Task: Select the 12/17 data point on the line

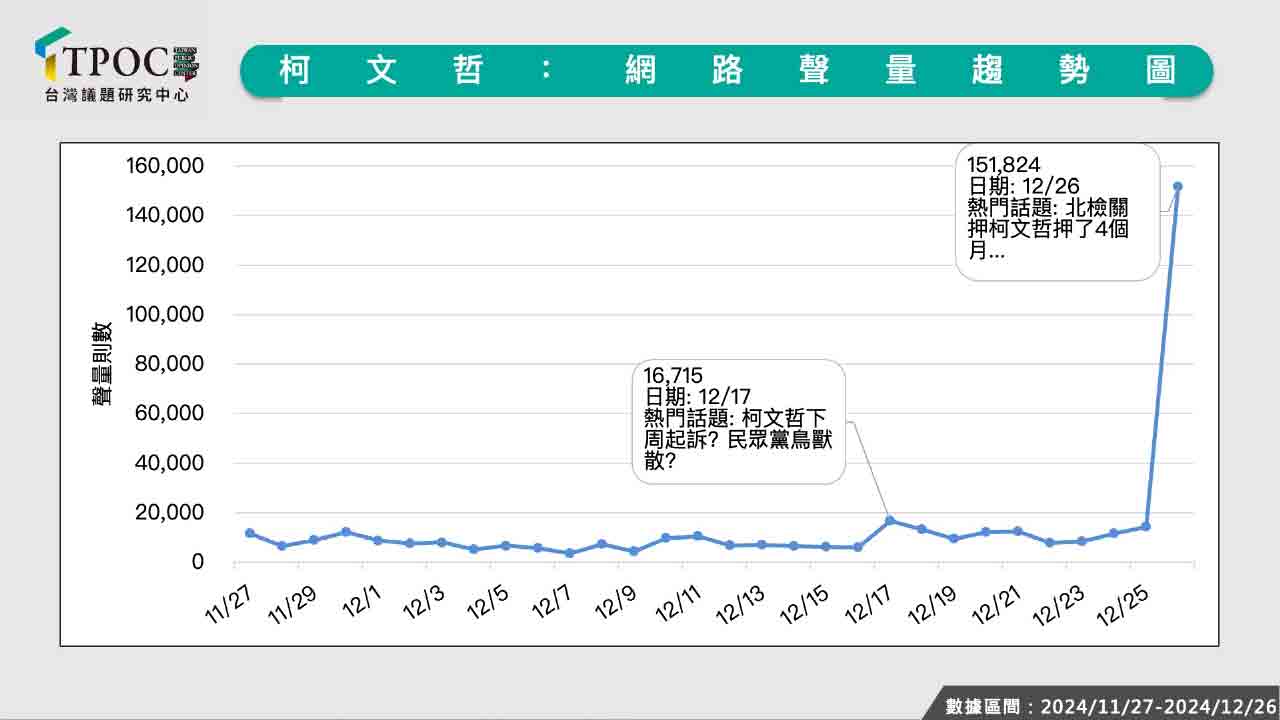Action: 890,521
